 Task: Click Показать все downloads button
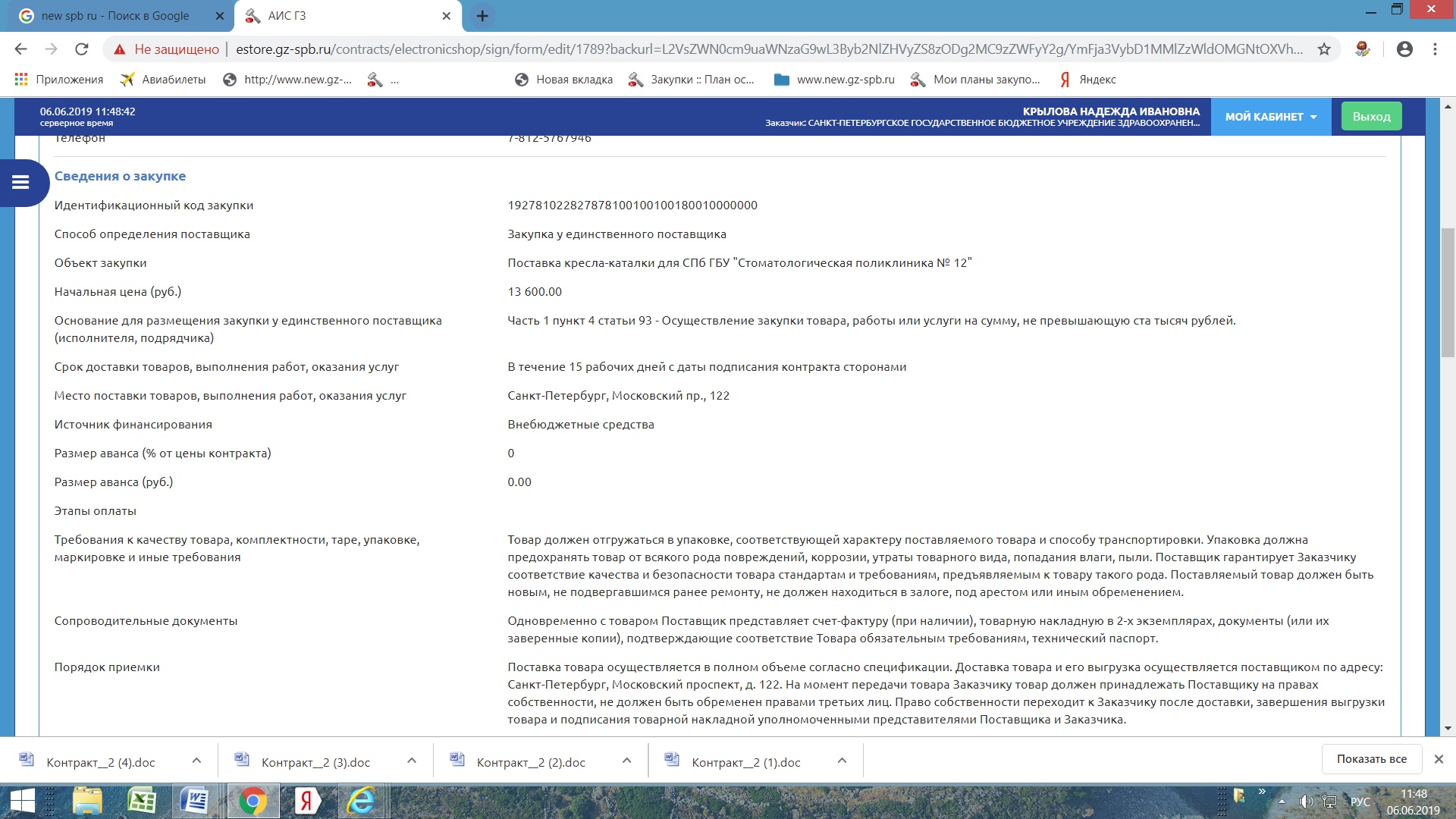[1371, 759]
